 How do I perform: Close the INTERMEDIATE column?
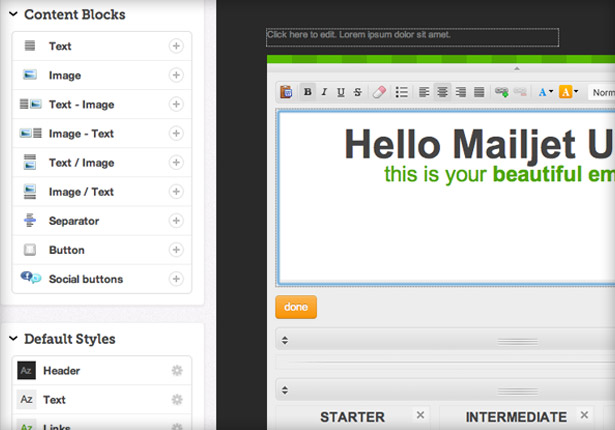tap(584, 415)
